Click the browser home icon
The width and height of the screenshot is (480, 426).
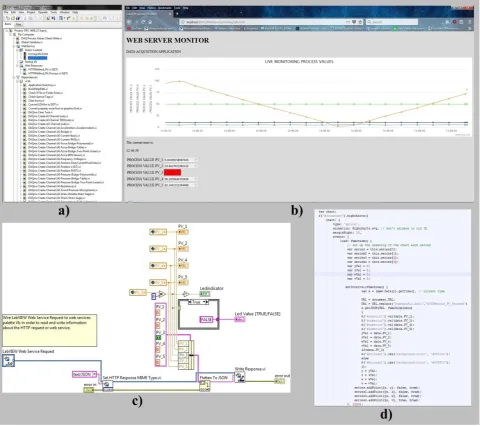pyautogui.click(x=150, y=22)
